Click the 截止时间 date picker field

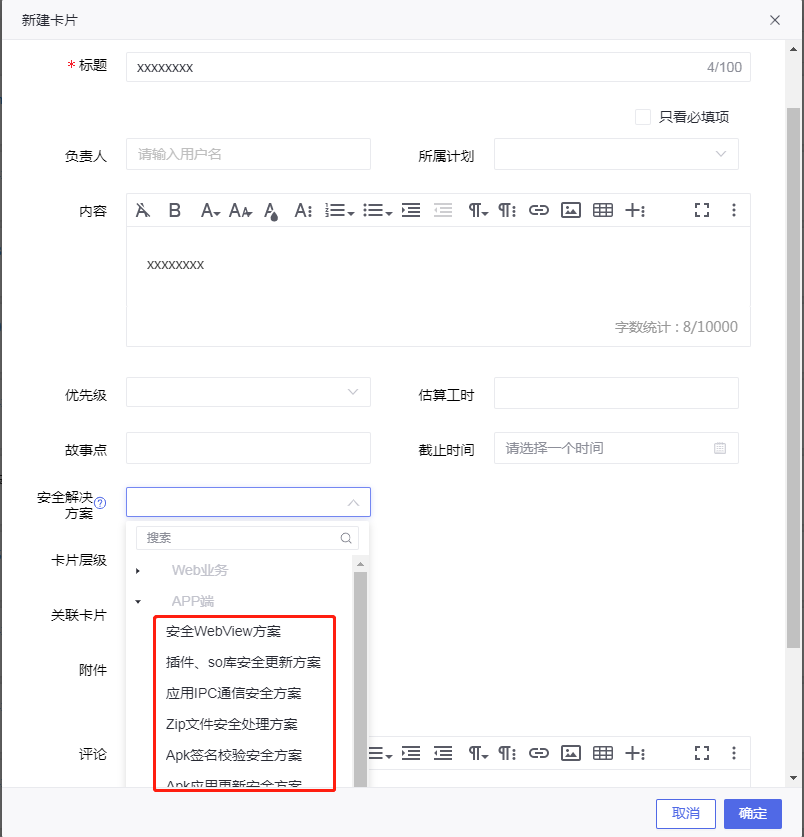(x=616, y=448)
